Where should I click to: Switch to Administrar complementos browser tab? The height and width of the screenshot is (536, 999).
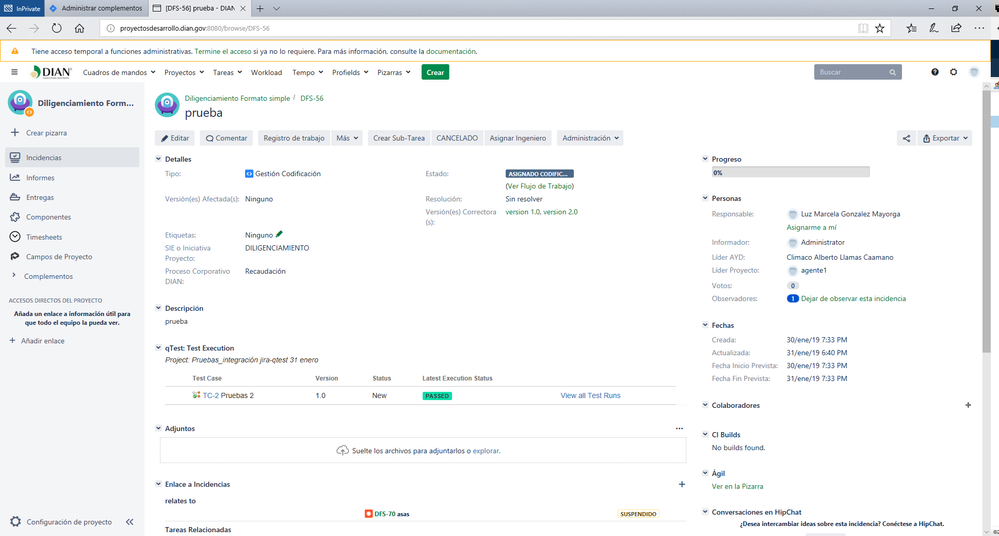96,8
